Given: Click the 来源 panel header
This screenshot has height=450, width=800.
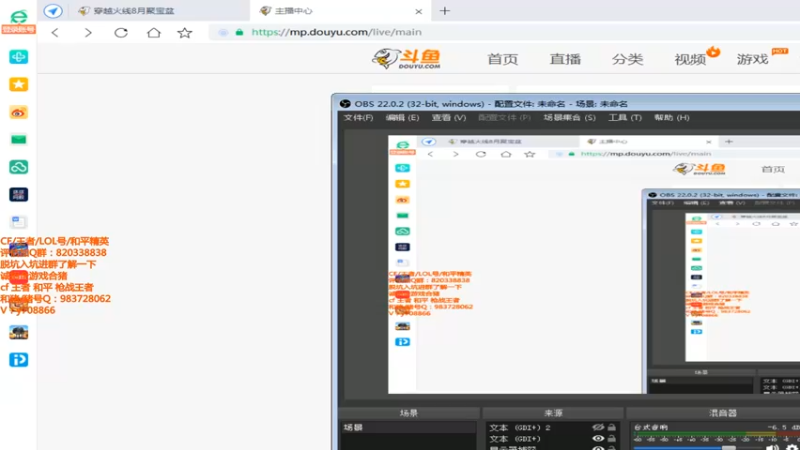Looking at the screenshot, I should point(553,413).
